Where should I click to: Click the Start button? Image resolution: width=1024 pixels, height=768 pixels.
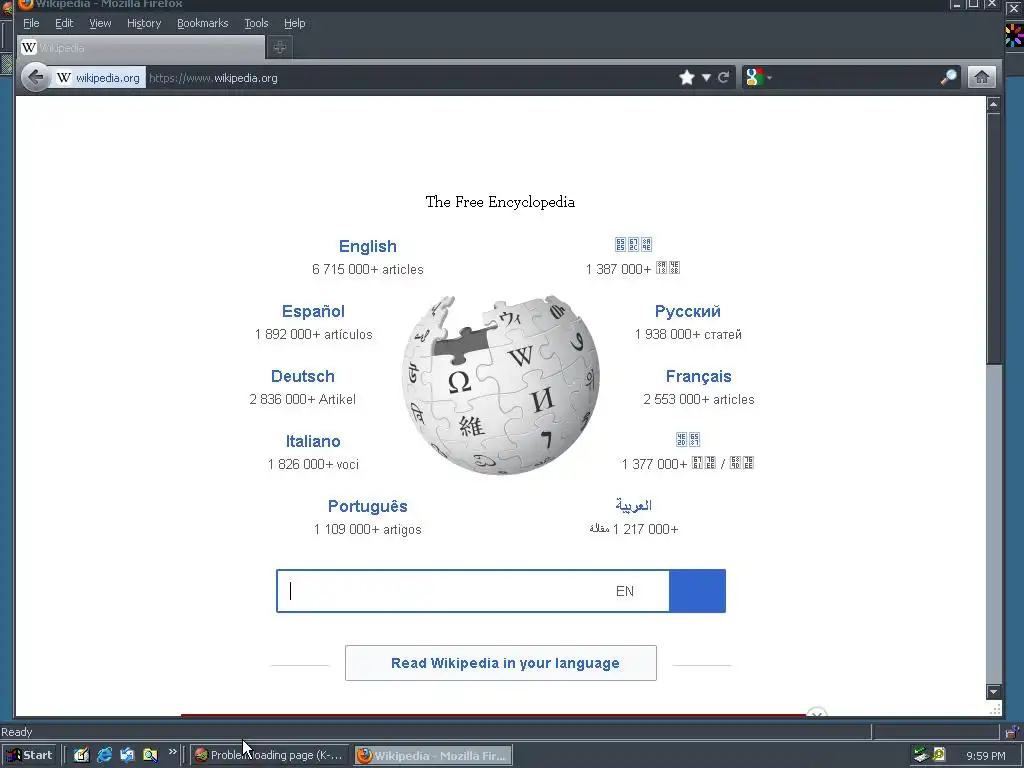pyautogui.click(x=31, y=755)
